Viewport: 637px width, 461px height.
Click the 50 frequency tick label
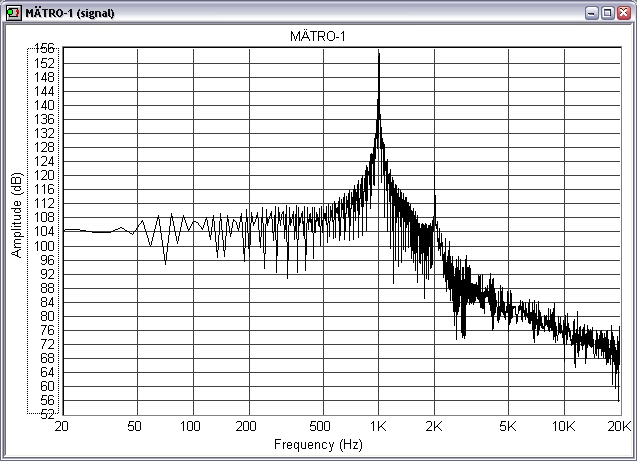point(134,426)
